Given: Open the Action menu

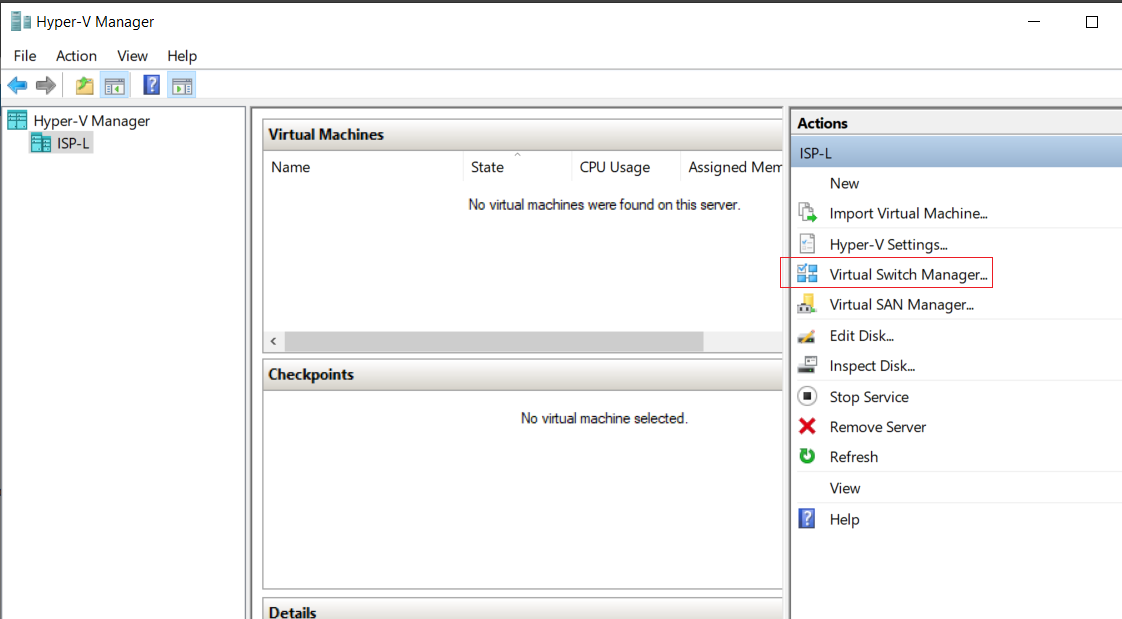Looking at the screenshot, I should (x=77, y=56).
